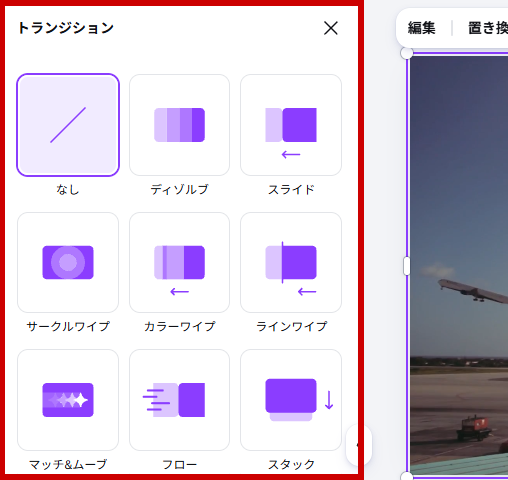Select the フロー flow transition
508x480 pixels.
point(179,400)
